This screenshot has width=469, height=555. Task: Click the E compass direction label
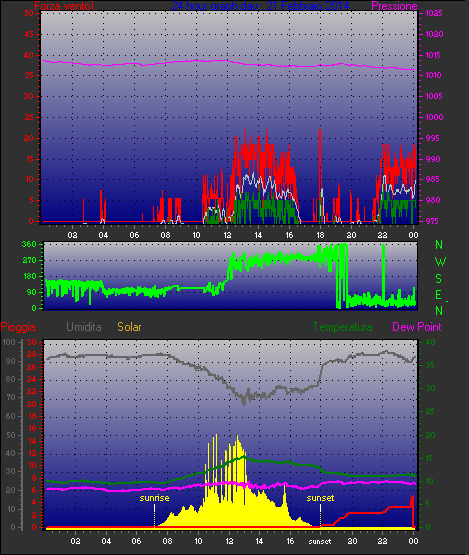pos(438,295)
